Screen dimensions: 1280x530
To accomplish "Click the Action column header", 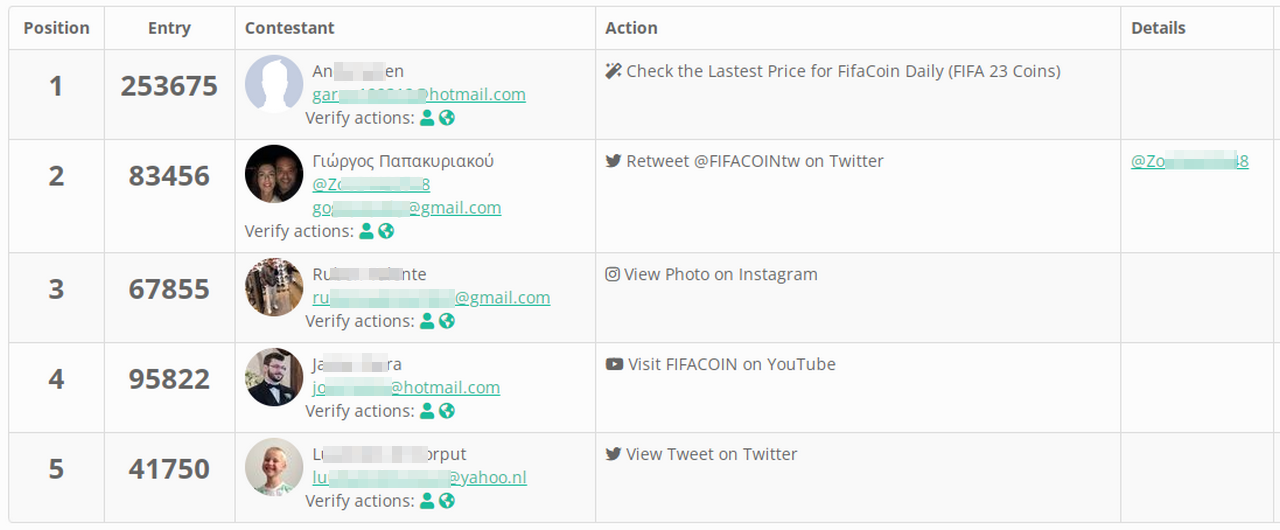I will click(x=631, y=28).
